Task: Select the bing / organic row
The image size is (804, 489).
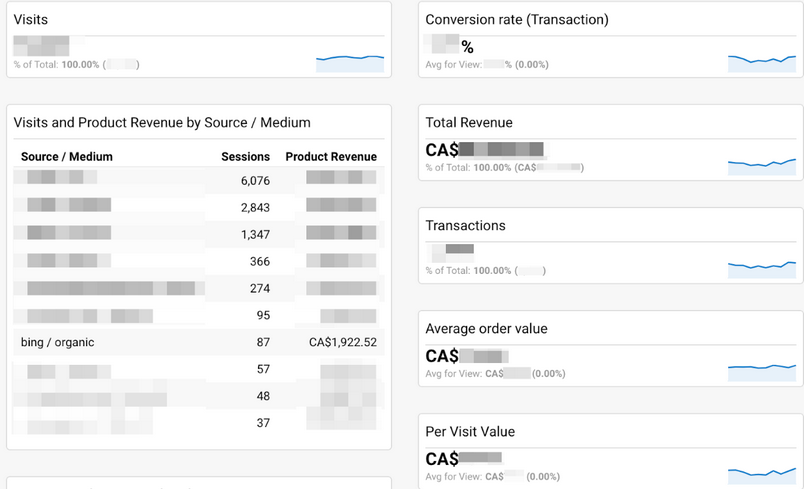Action: pyautogui.click(x=58, y=342)
